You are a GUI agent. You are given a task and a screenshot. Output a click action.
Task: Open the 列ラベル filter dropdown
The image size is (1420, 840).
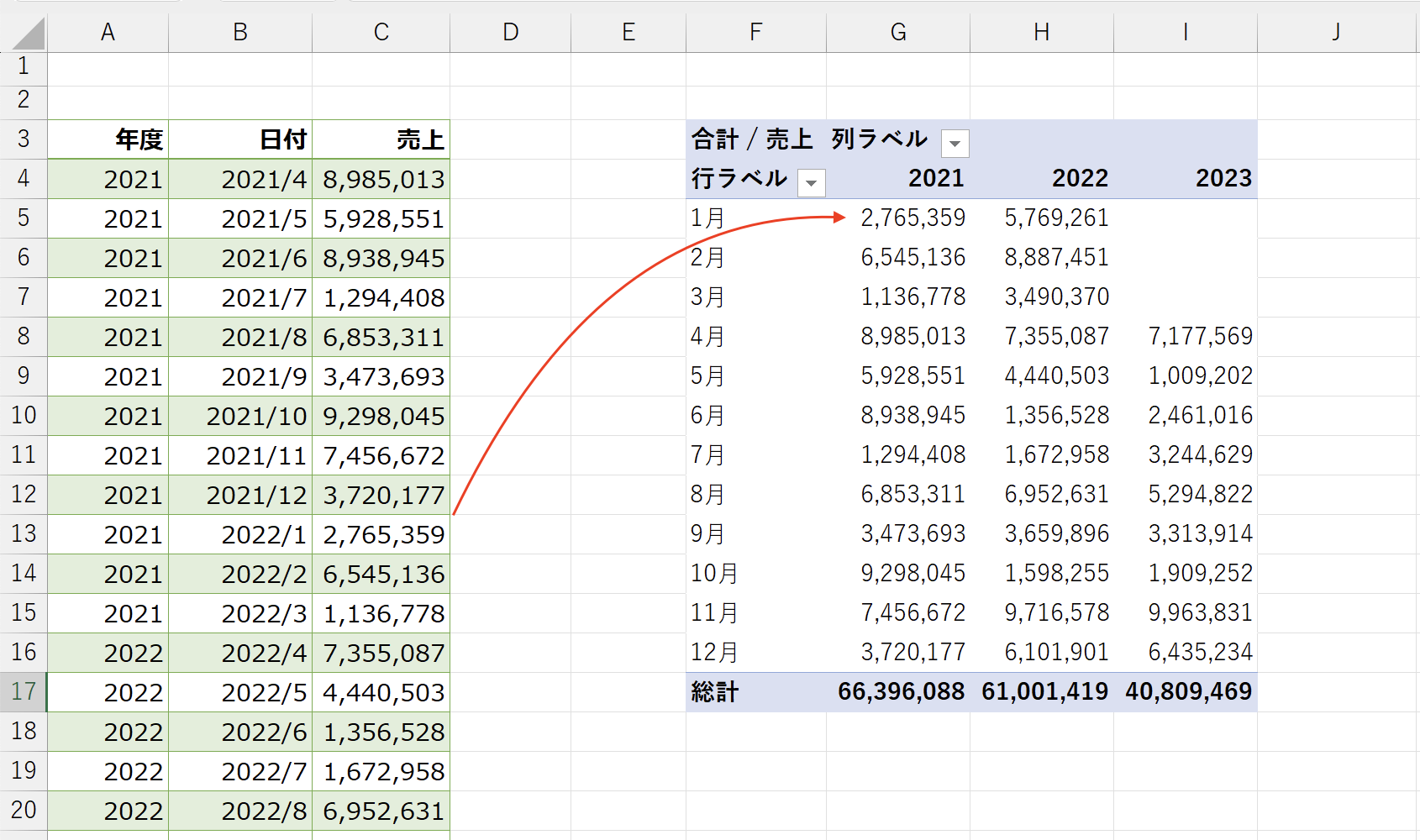click(x=955, y=144)
